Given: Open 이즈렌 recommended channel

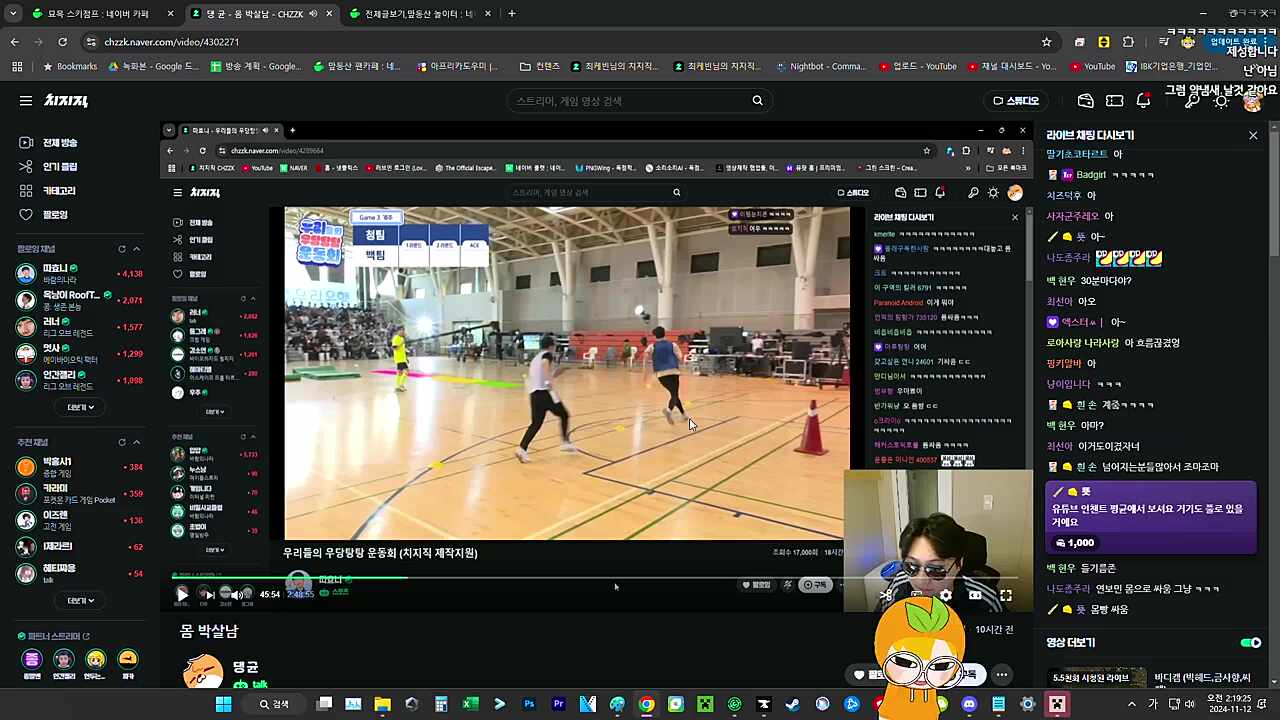Looking at the screenshot, I should click(80, 520).
